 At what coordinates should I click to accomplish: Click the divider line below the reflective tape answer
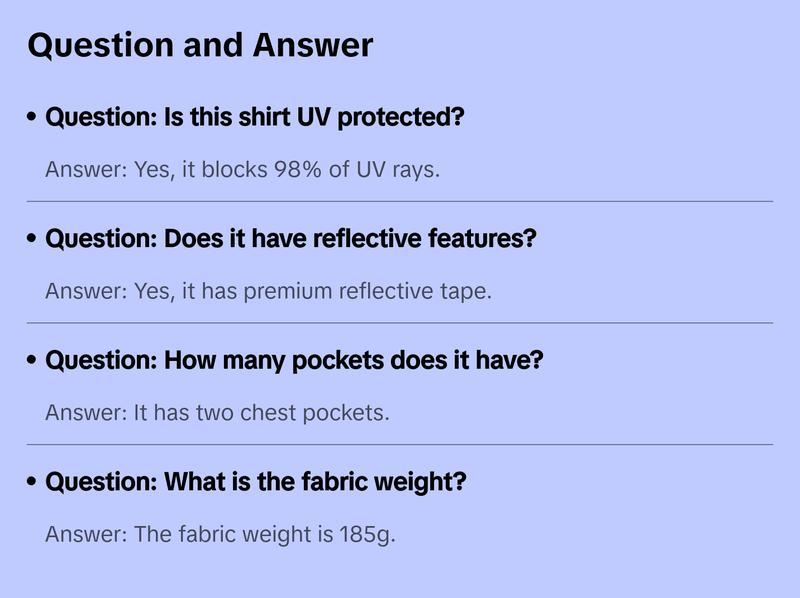(400, 323)
